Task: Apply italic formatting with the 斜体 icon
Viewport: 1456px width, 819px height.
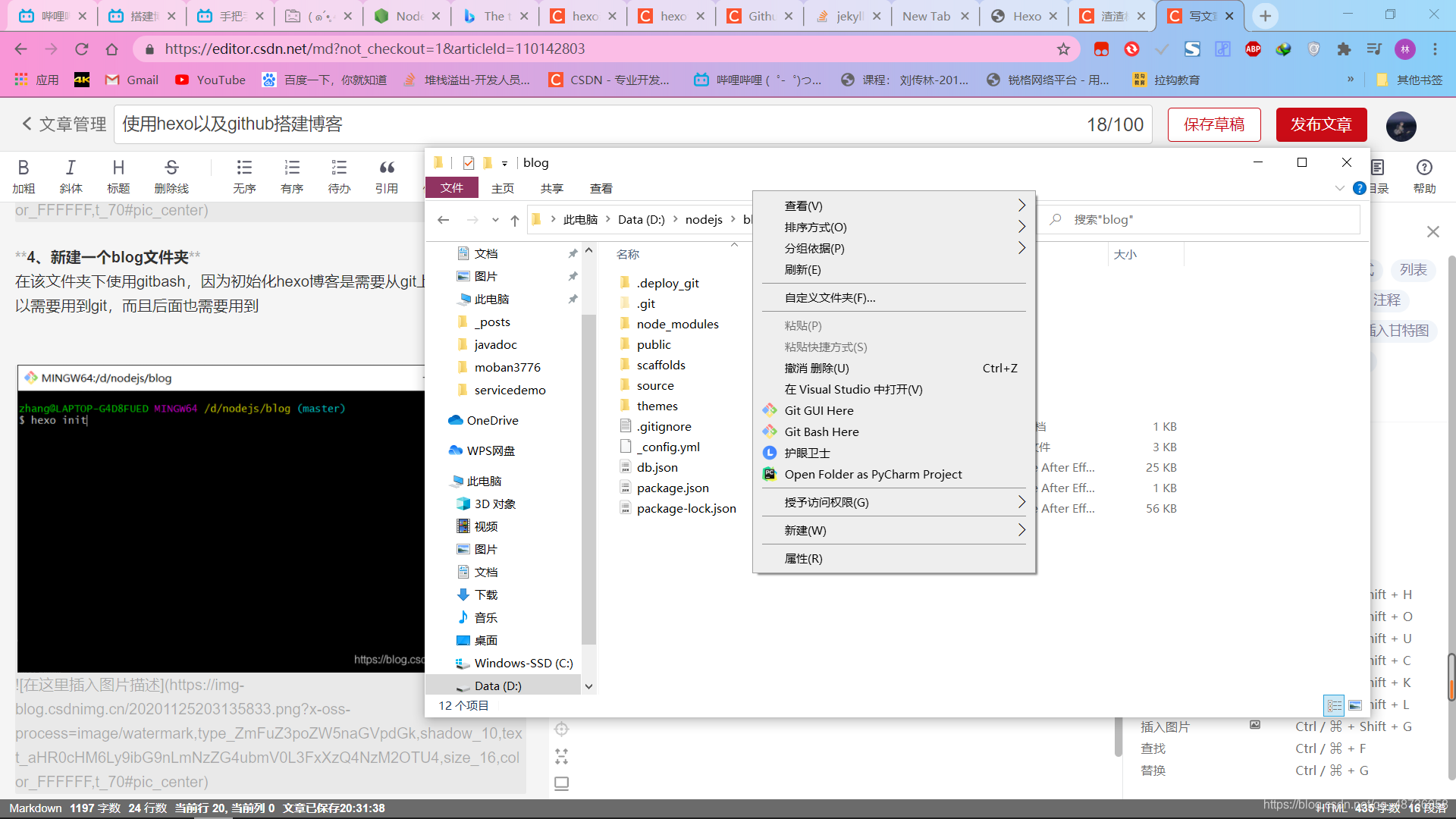Action: [71, 176]
